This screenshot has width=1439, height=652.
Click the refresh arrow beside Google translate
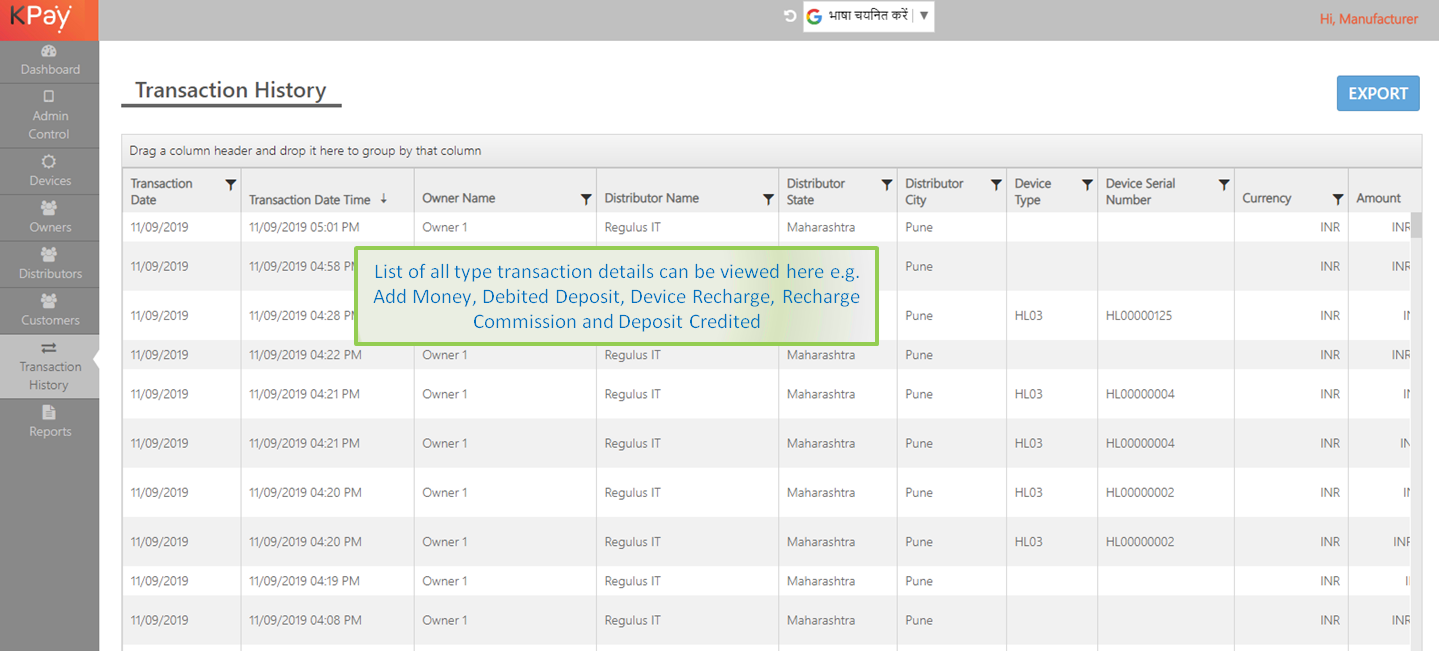coord(790,16)
